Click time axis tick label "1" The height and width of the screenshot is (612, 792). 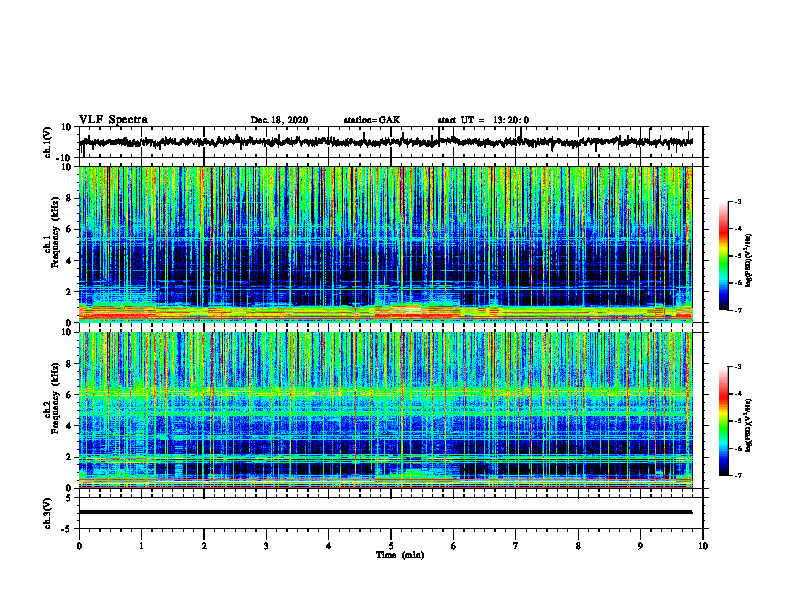coord(141,546)
